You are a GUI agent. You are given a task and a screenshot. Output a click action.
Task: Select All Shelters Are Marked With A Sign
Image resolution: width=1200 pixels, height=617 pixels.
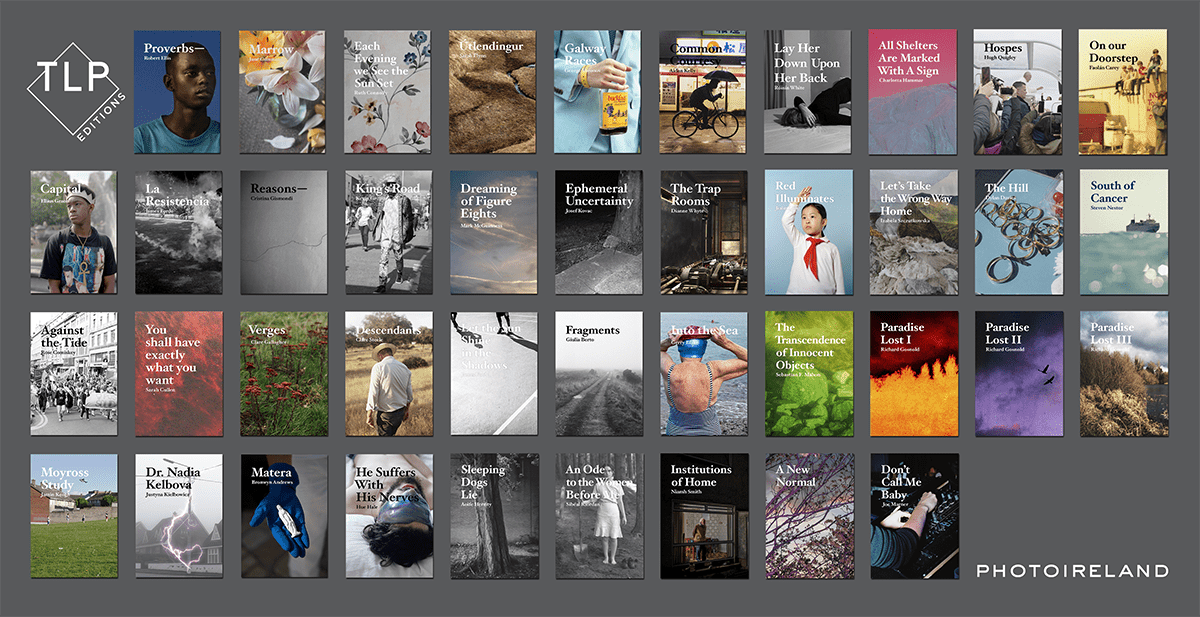coord(913,91)
